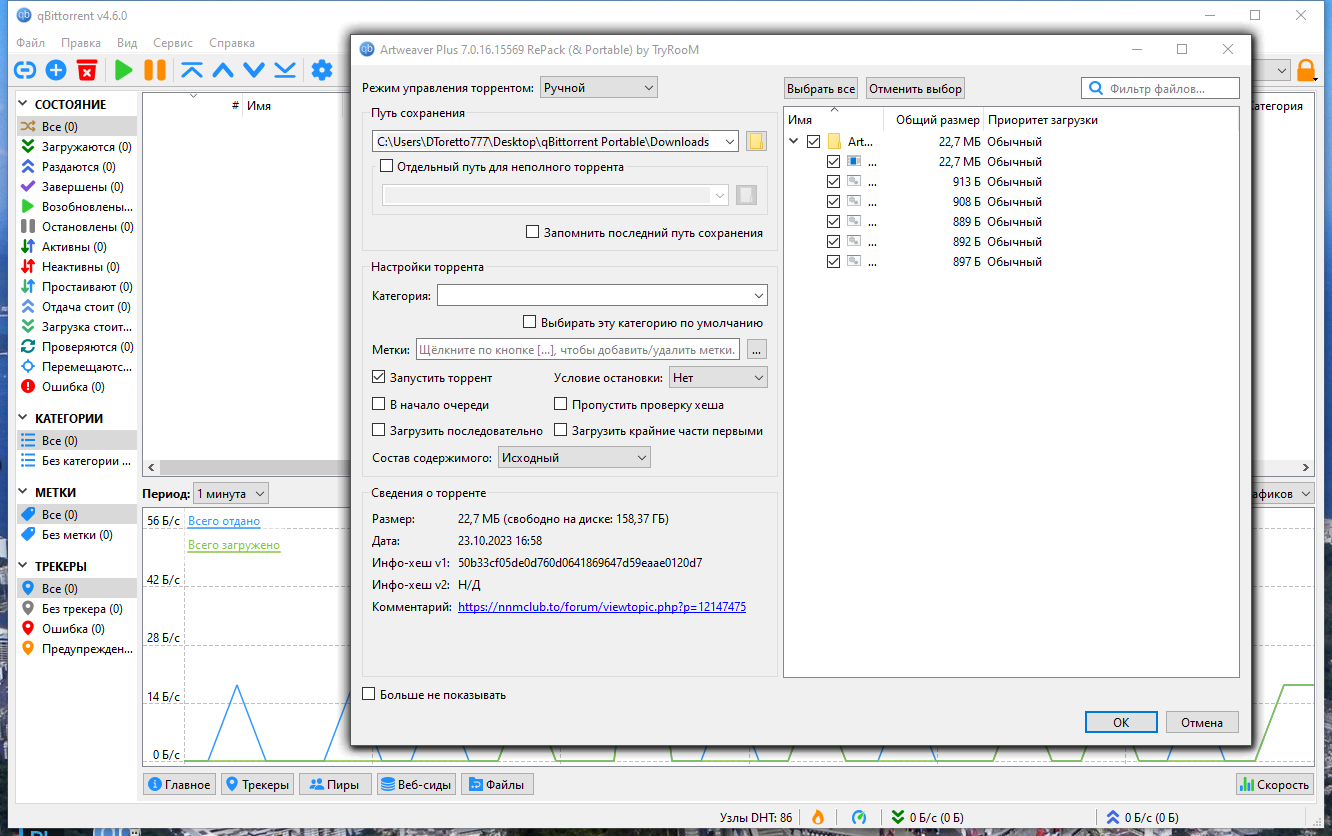The width and height of the screenshot is (1332, 836).
Task: Enable 'Загрузить крайние части первыми'
Action: [561, 431]
